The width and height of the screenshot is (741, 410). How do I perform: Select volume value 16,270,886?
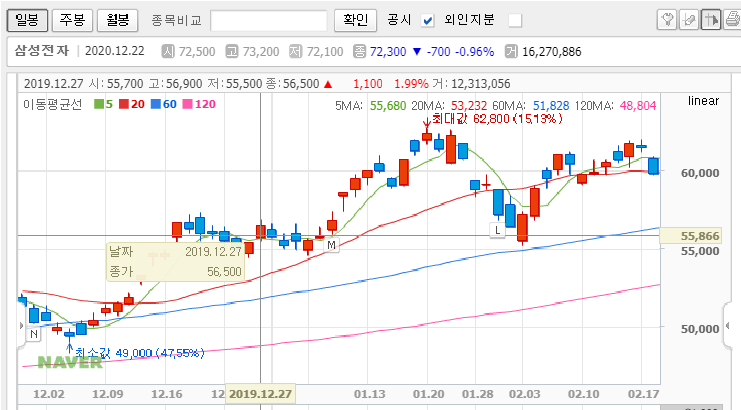coord(551,51)
